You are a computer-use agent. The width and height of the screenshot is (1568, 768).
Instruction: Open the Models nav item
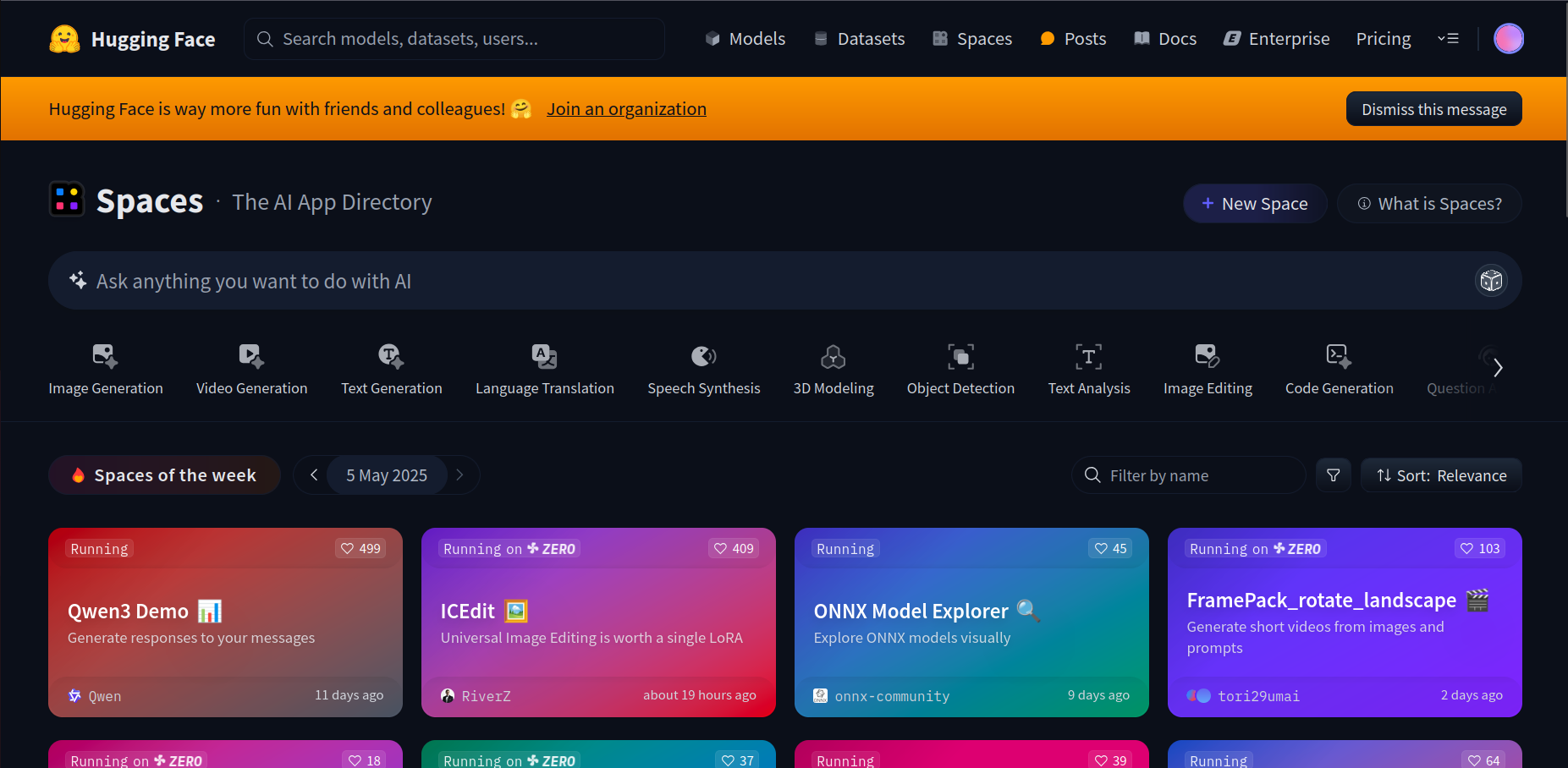[745, 39]
